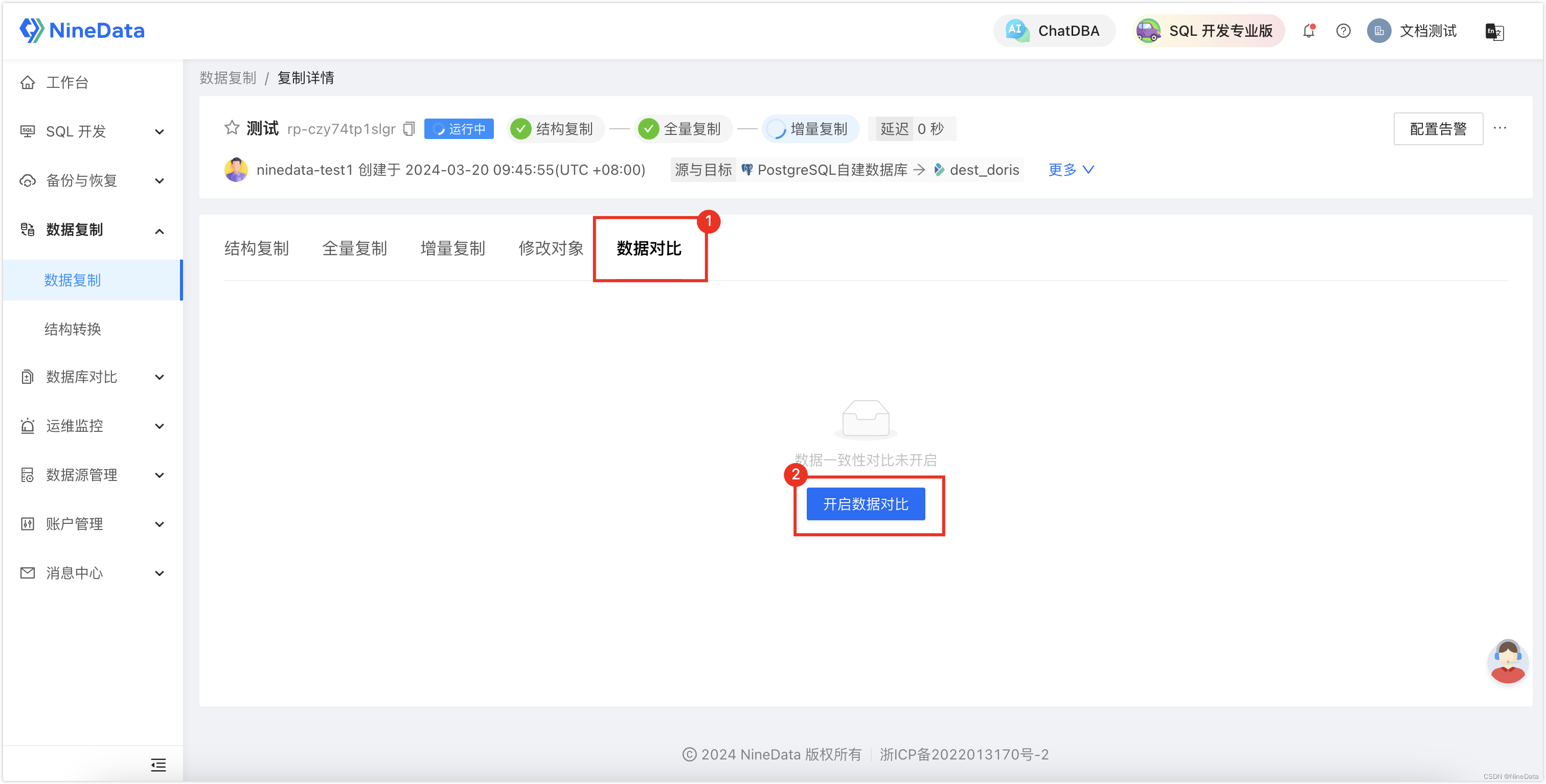Collapse the left navigation sidebar
Image resolution: width=1546 pixels, height=784 pixels.
158,765
